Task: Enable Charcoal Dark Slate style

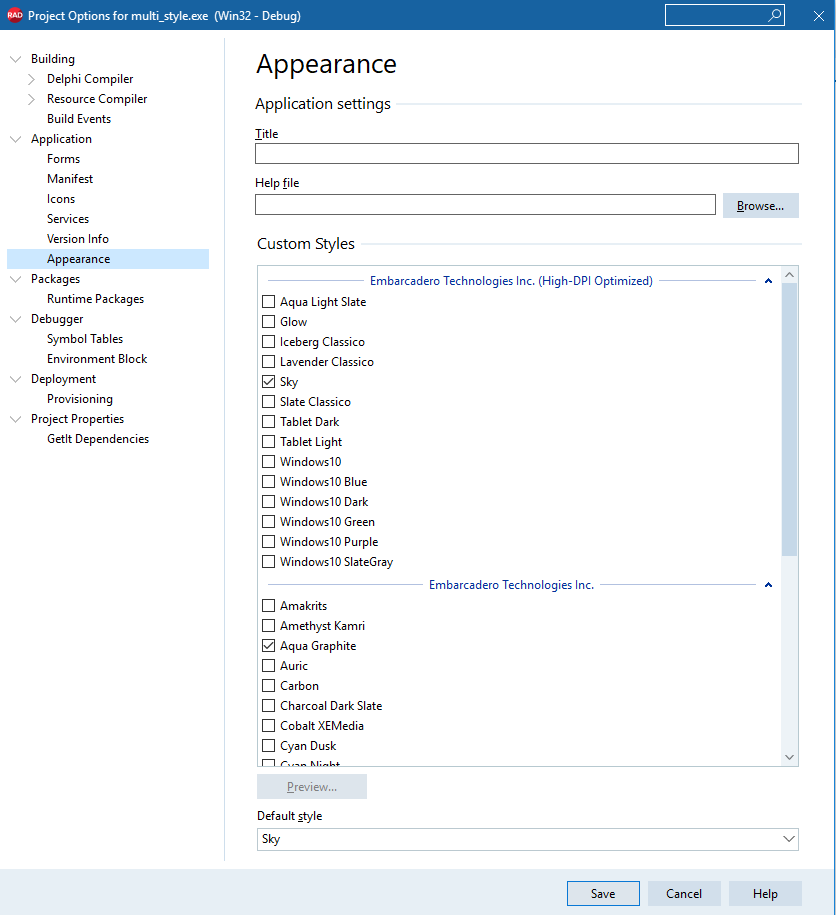Action: [268, 706]
